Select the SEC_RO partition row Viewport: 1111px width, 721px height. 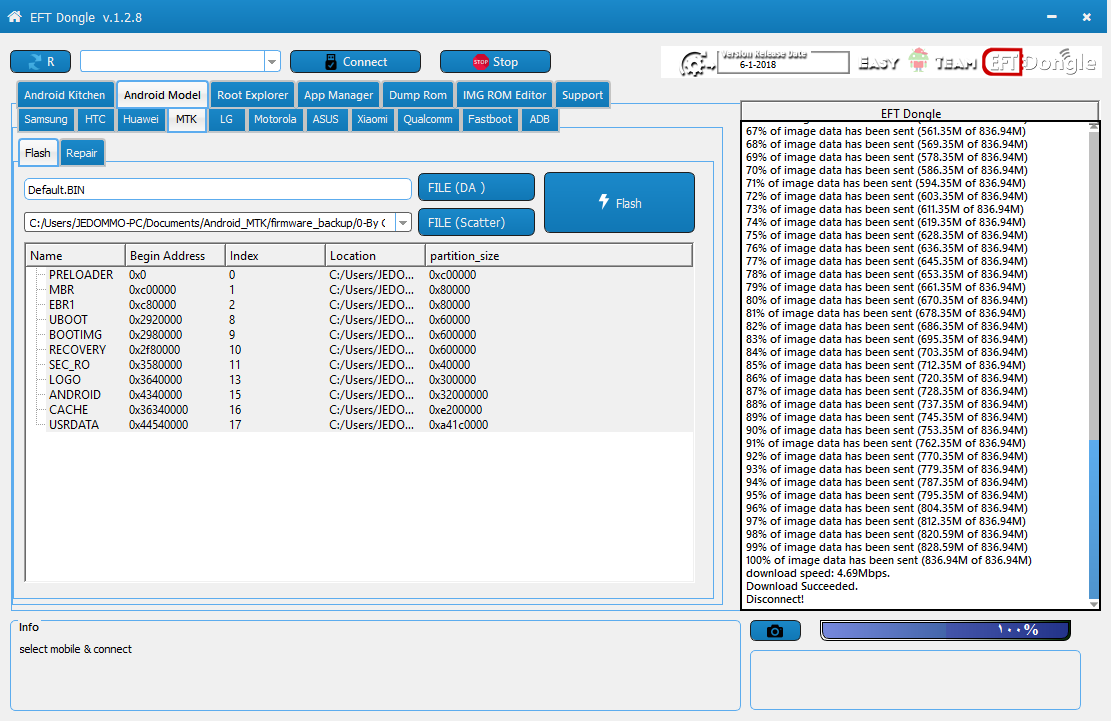coord(359,365)
